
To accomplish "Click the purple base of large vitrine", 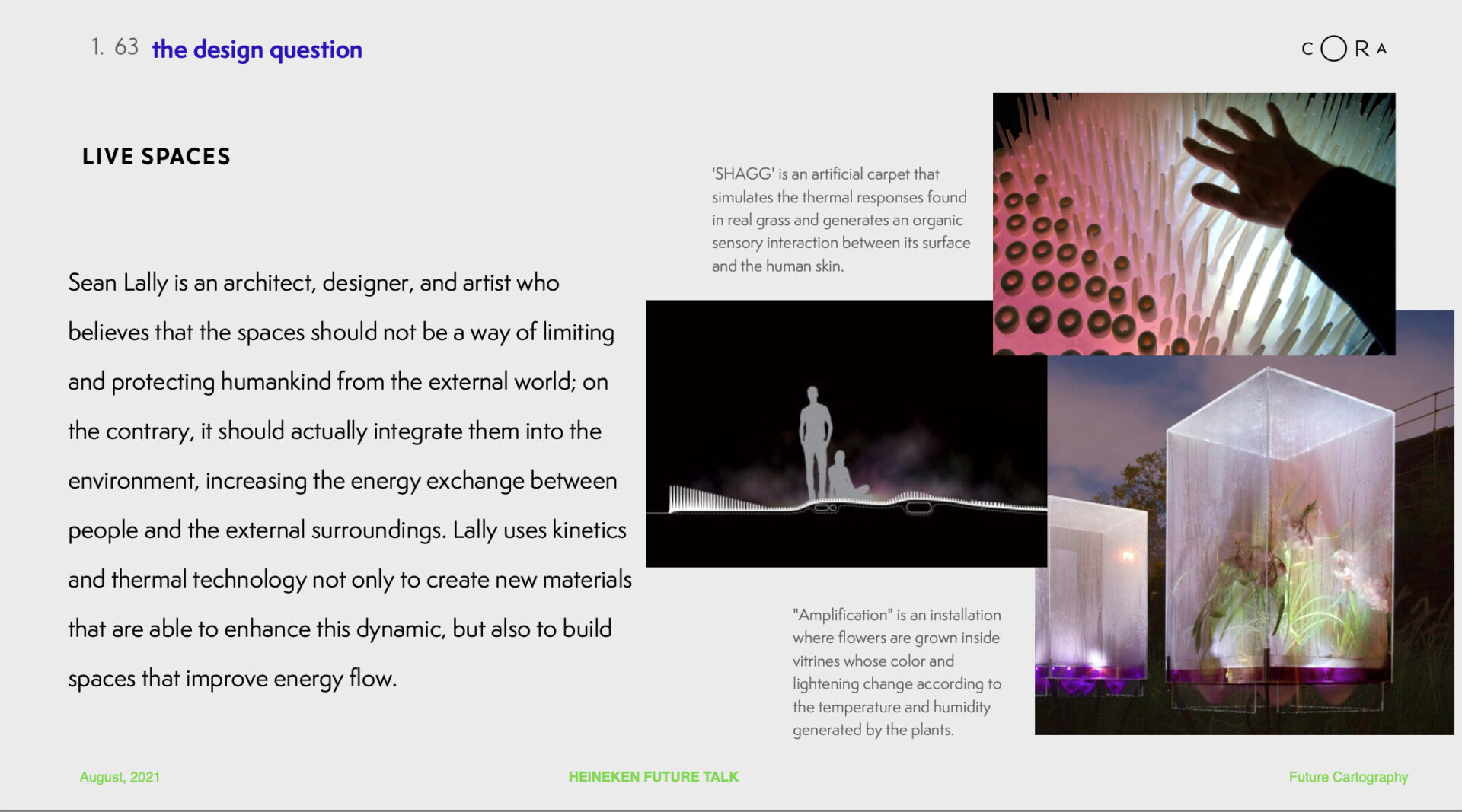I will click(x=1279, y=674).
